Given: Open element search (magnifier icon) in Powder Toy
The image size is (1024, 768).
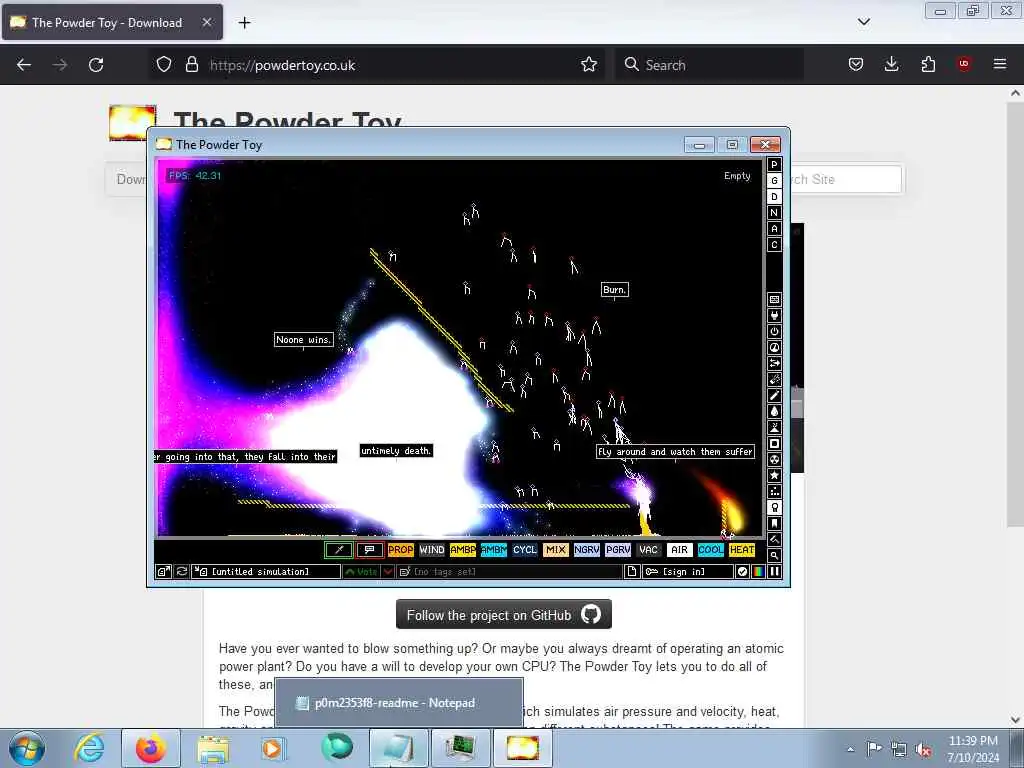Looking at the screenshot, I should point(774,556).
